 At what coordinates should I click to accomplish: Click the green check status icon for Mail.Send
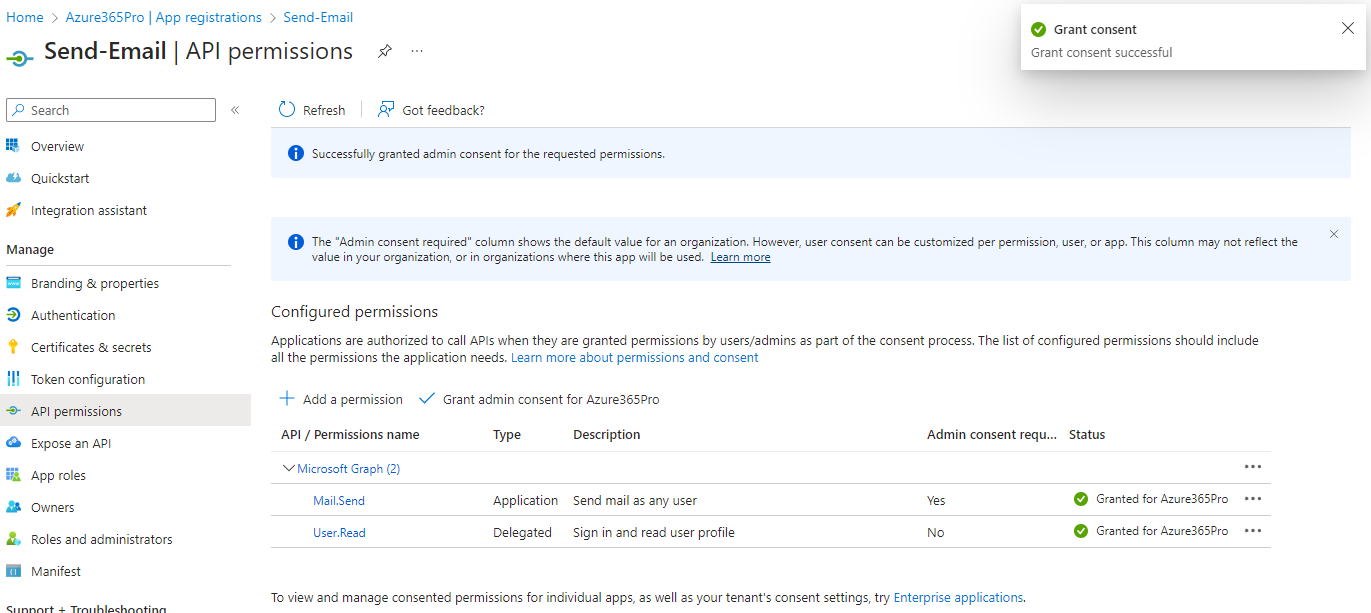[x=1081, y=499]
